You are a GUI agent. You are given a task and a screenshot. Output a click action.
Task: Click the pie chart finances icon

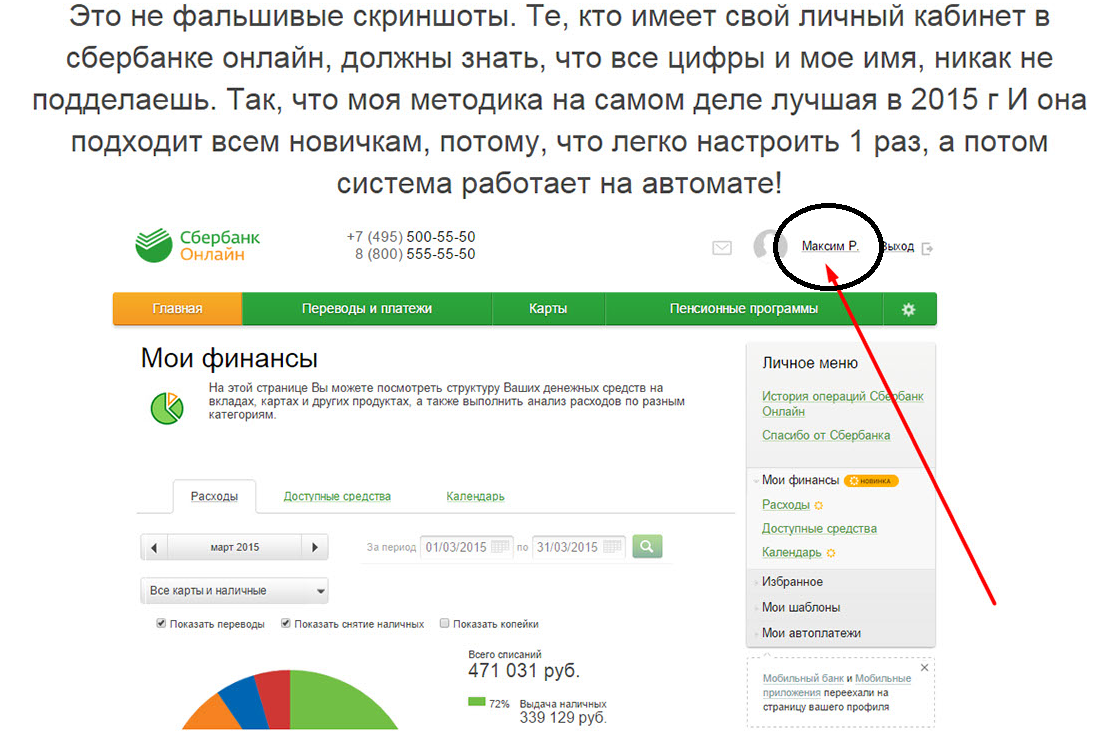coord(167,408)
